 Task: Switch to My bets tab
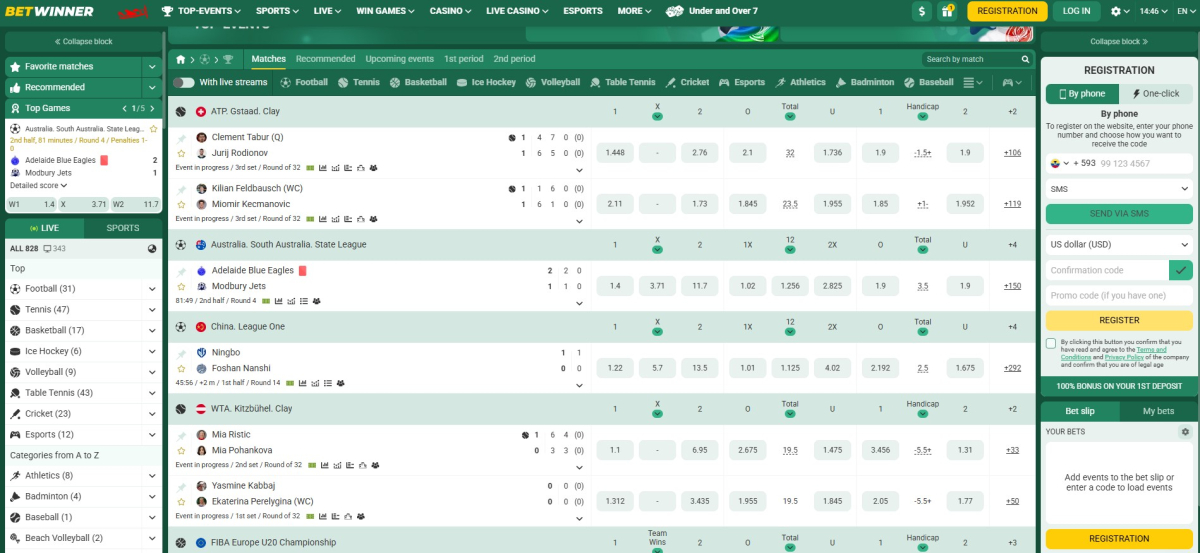[x=1158, y=411]
